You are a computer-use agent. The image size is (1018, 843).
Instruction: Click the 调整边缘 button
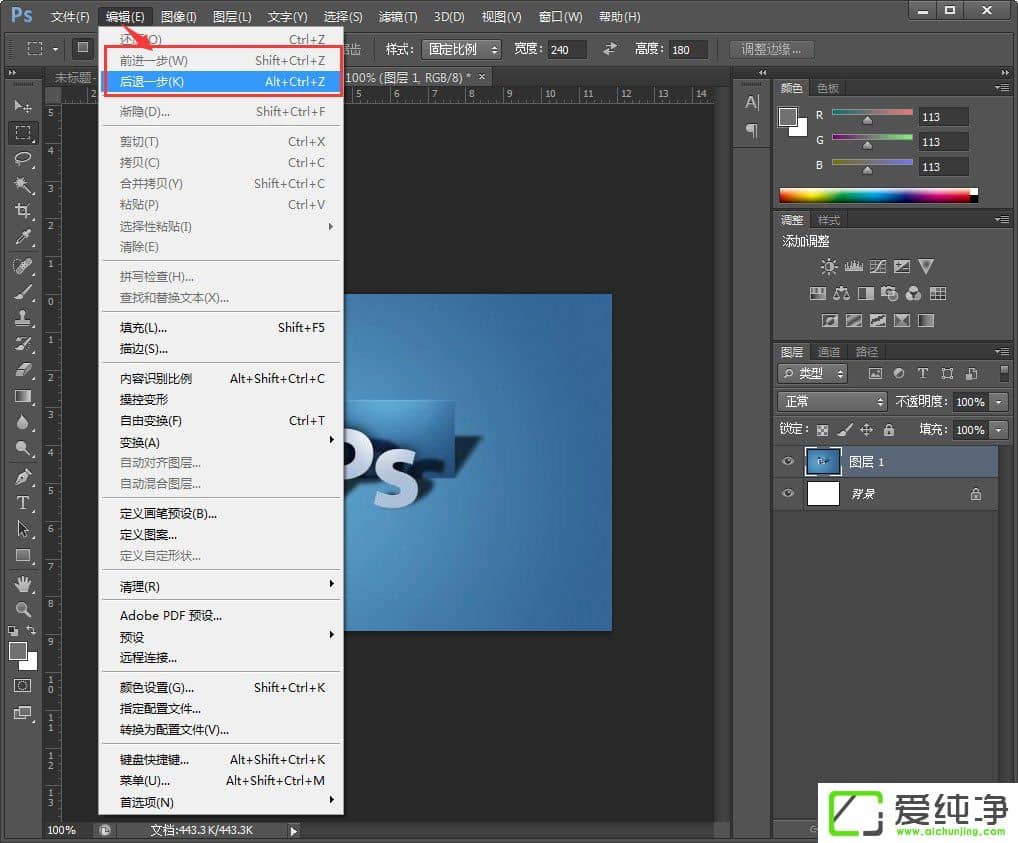coord(771,49)
